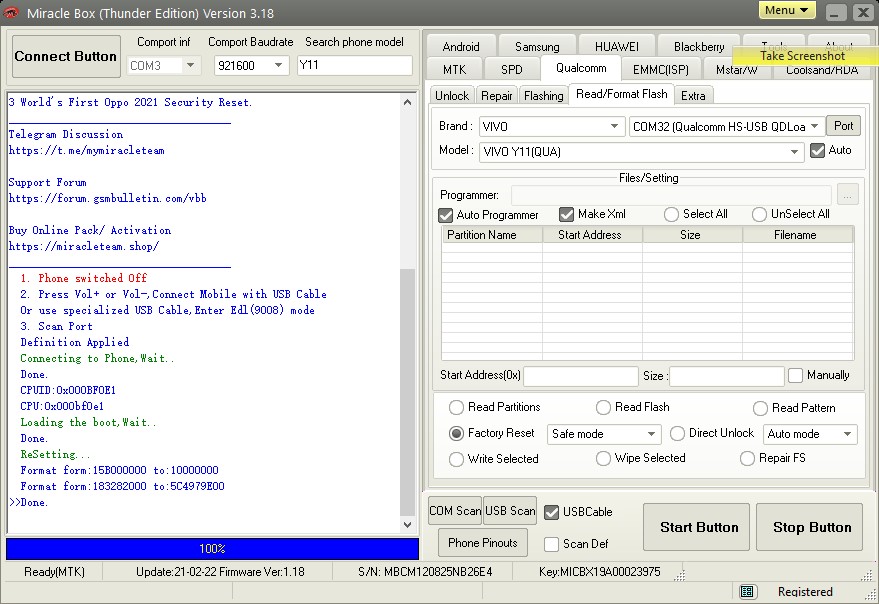
Task: Choose the UnSelect All radio button
Action: [759, 214]
